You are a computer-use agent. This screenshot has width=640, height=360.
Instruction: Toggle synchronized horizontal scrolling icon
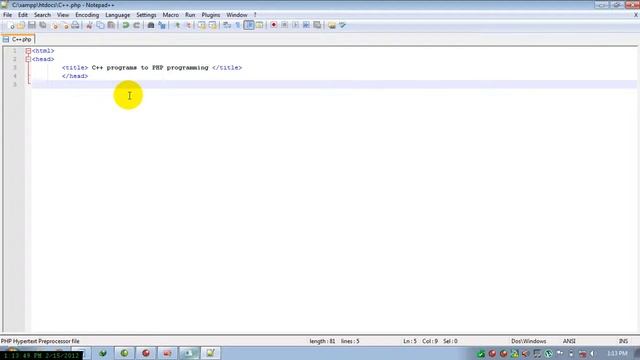click(x=213, y=25)
